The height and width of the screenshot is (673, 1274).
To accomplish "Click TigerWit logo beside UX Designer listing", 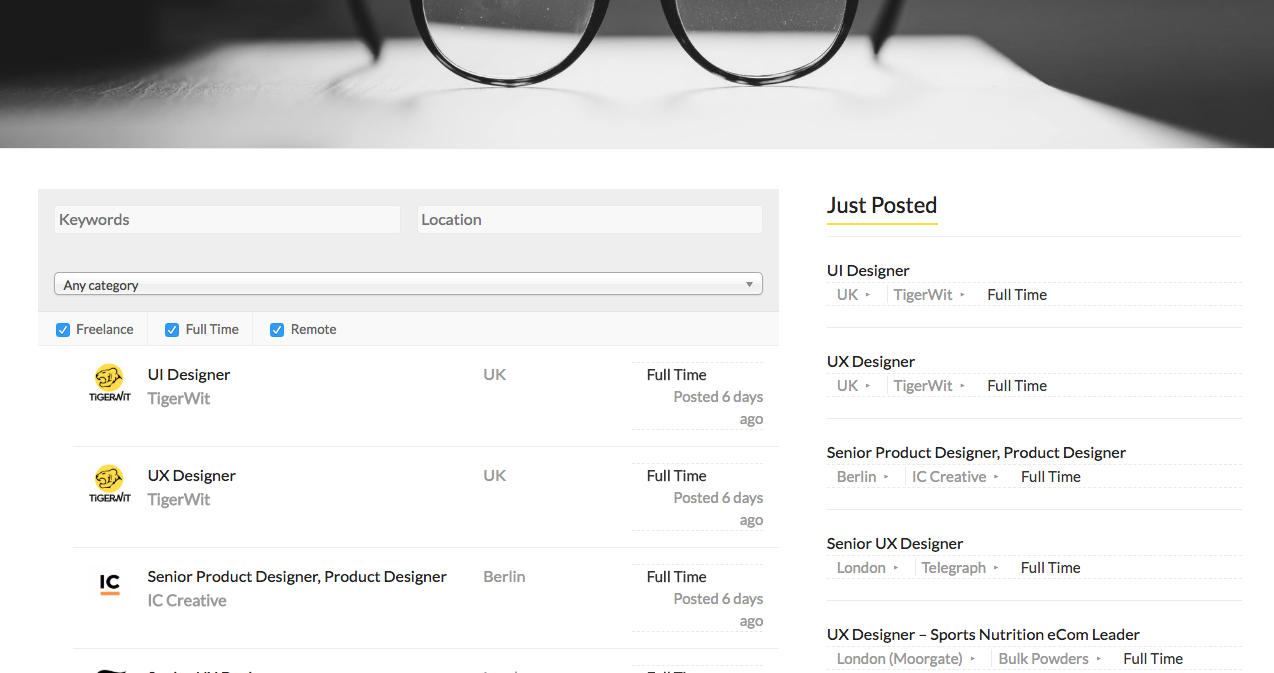I will coord(109,485).
